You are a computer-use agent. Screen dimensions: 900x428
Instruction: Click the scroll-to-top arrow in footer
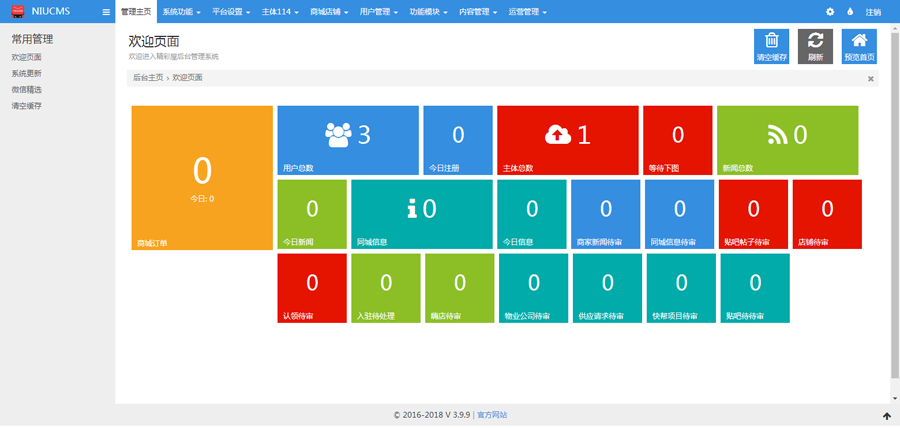point(886,415)
